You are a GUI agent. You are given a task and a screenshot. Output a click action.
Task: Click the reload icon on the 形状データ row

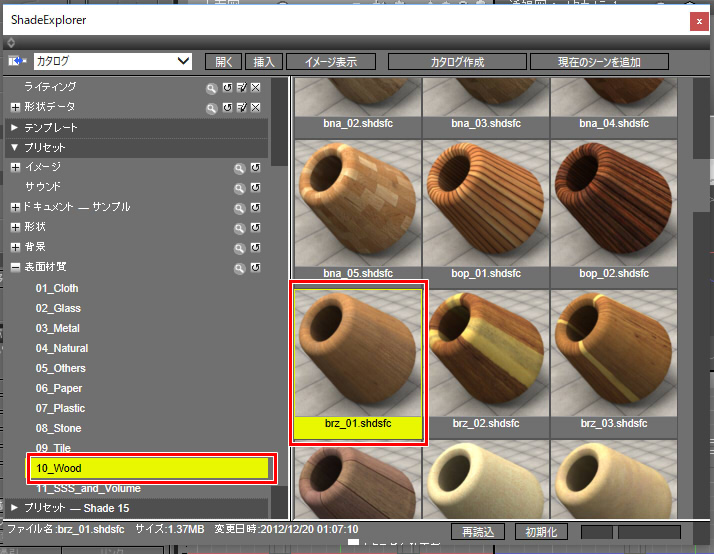tap(227, 107)
